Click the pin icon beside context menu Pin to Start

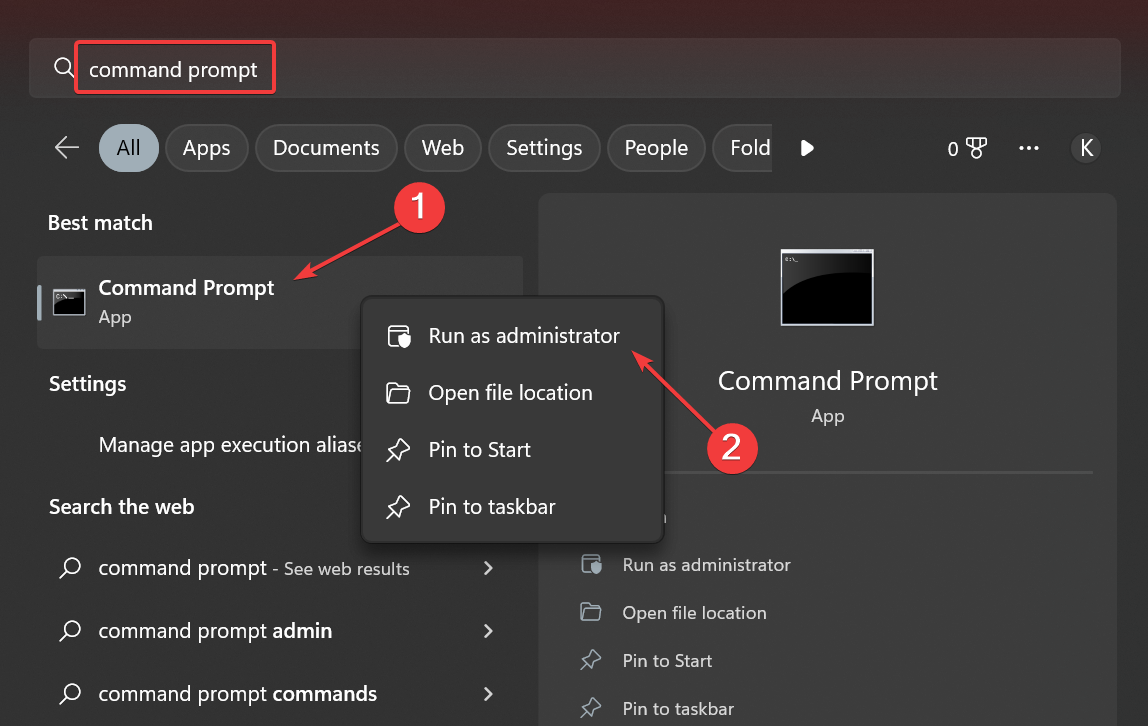pos(398,449)
